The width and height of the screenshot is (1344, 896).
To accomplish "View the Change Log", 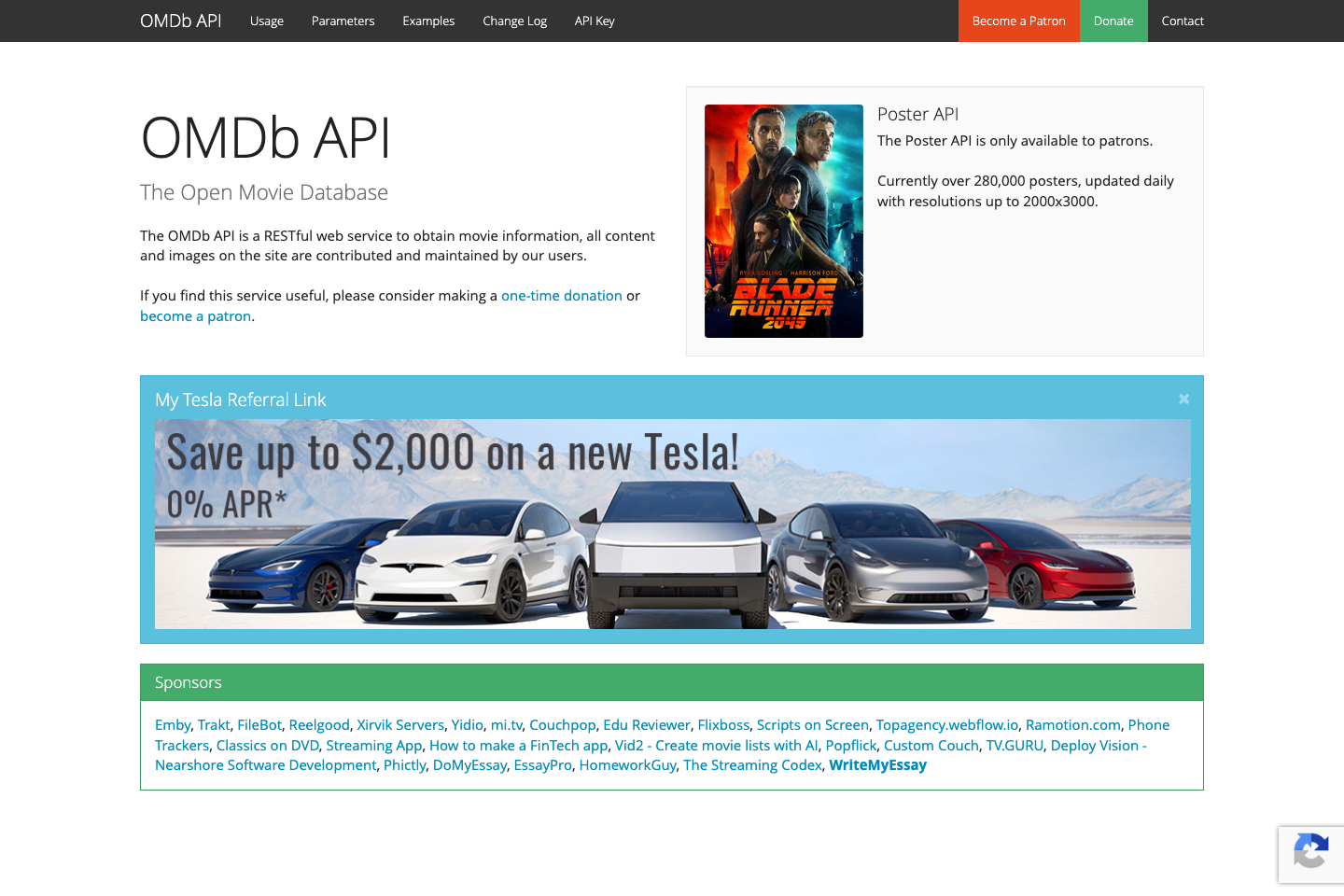I will pos(514,21).
